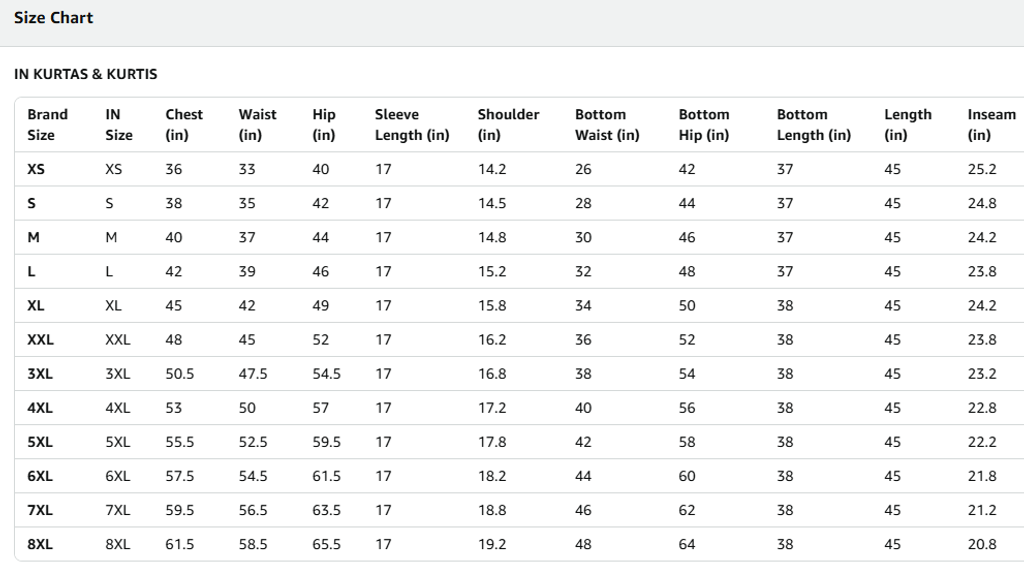Click the Chest (in) column header
This screenshot has width=1024, height=566.
click(183, 125)
